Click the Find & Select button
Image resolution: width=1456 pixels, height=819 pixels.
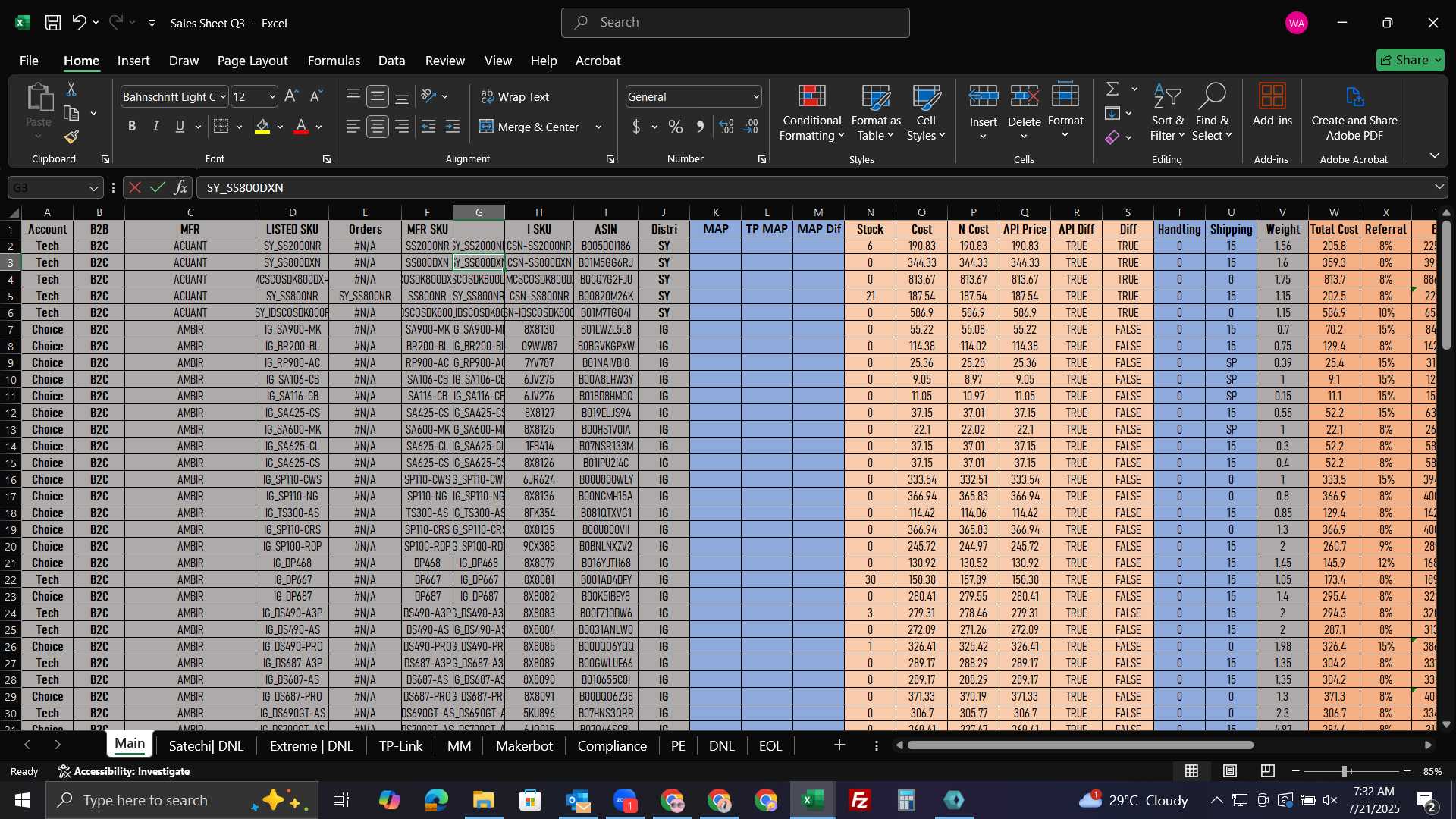click(1211, 112)
